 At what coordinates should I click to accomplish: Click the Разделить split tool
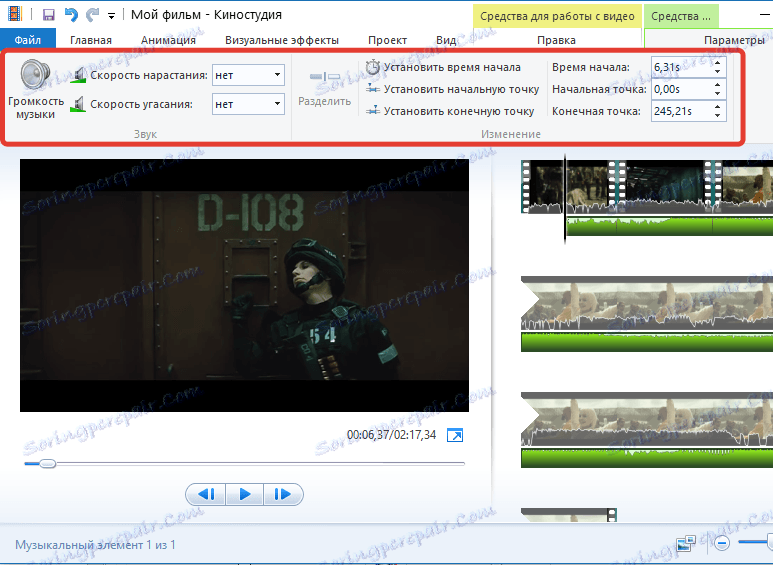coord(325,89)
